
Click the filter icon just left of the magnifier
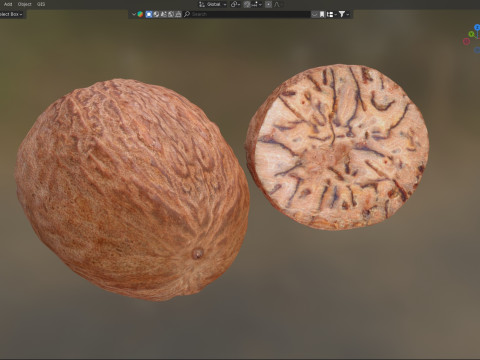tap(178, 14)
